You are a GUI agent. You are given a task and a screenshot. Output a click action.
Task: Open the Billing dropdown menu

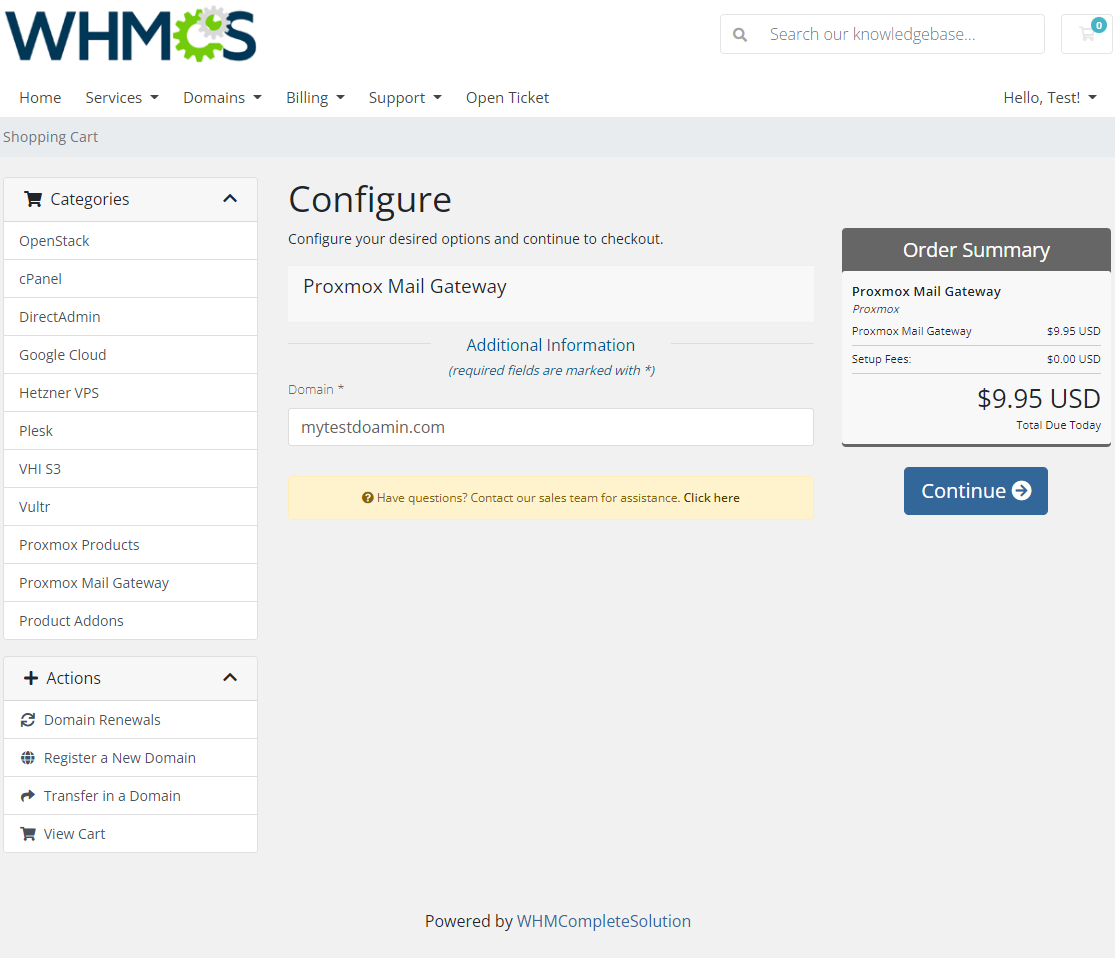(x=315, y=97)
